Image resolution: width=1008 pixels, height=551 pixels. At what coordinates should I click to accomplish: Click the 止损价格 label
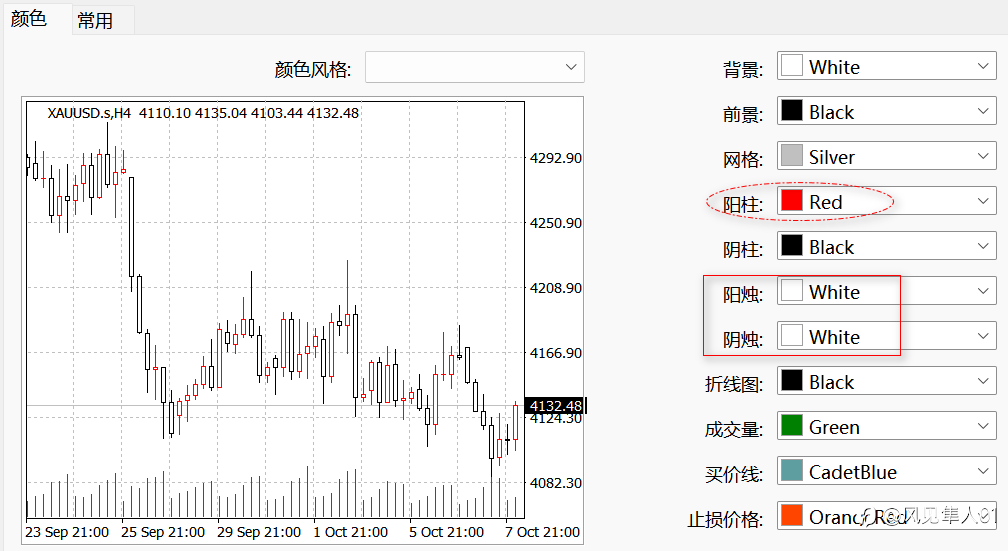[x=725, y=519]
